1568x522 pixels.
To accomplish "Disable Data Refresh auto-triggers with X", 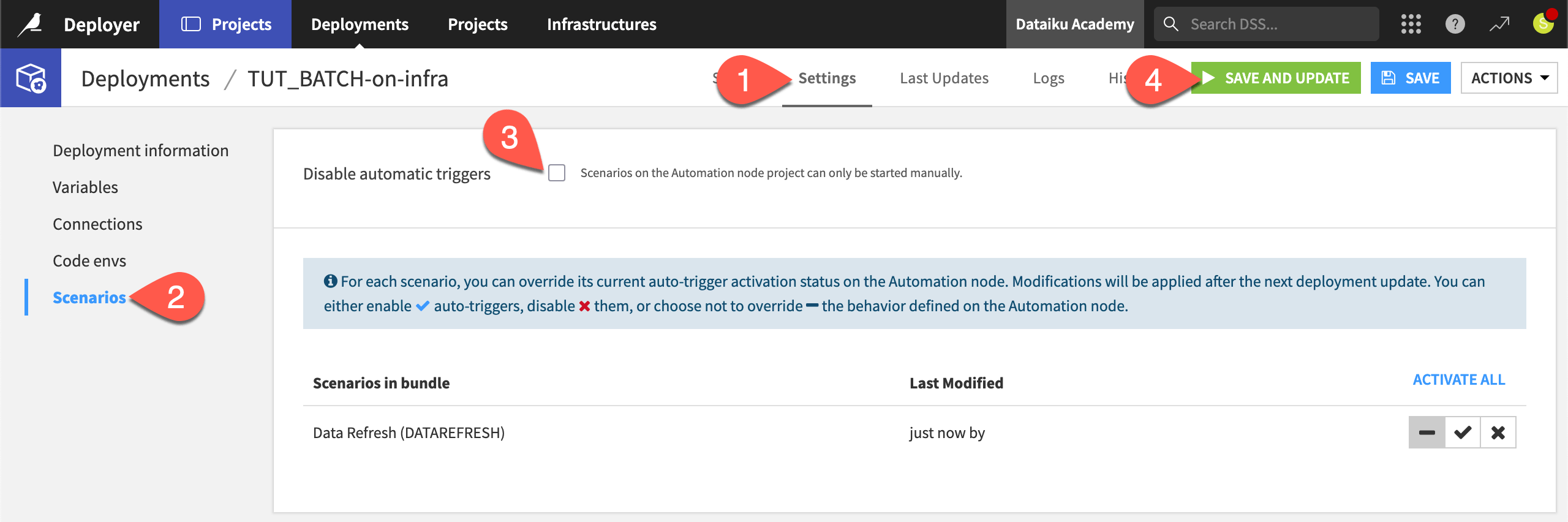I will pos(1498,433).
